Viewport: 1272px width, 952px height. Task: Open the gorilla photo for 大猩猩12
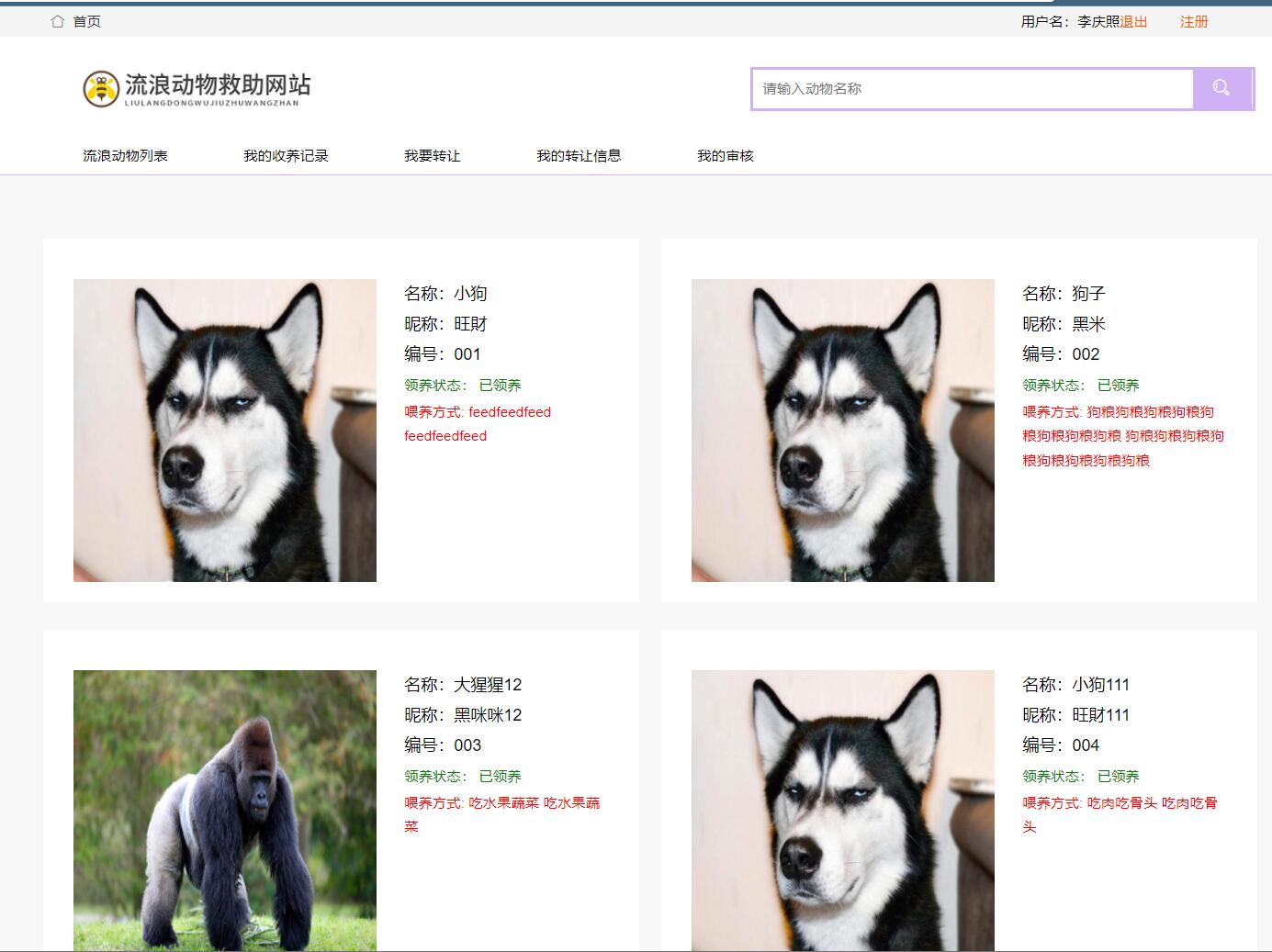[225, 810]
